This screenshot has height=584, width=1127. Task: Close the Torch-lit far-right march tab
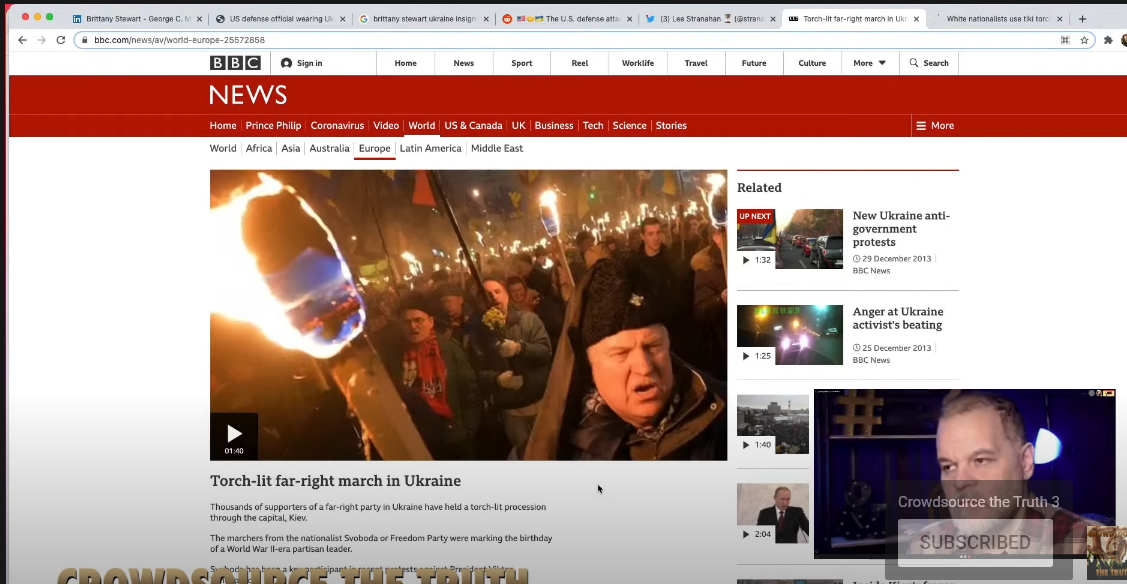(916, 19)
